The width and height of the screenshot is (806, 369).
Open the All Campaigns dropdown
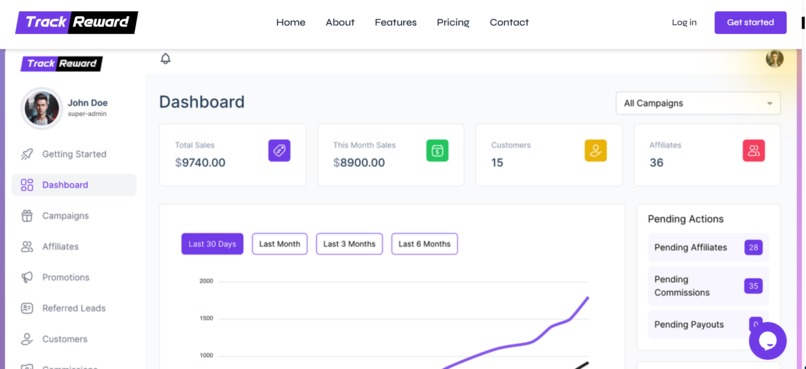(698, 103)
